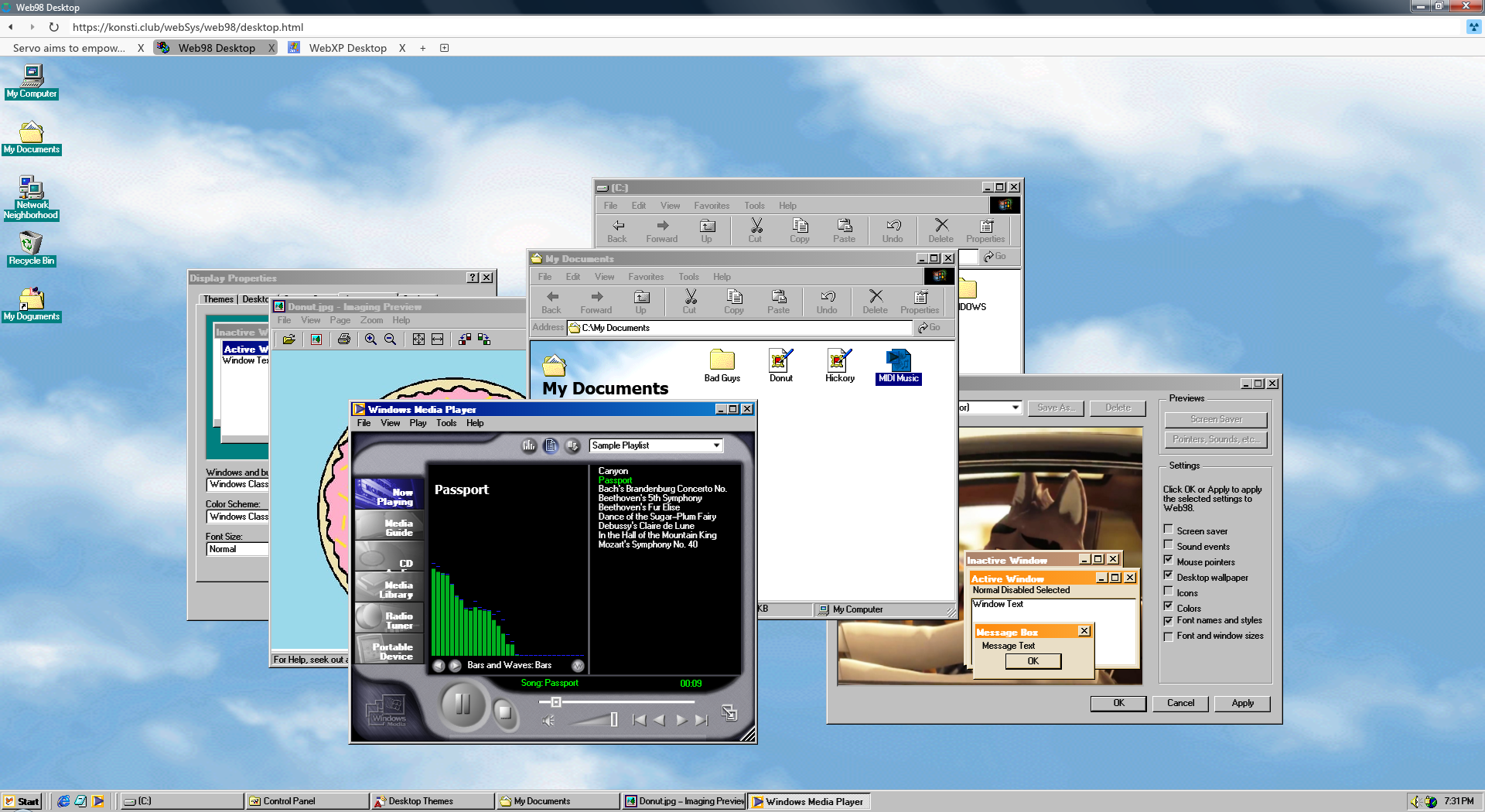Image resolution: width=1485 pixels, height=812 pixels.
Task: Open the Favorites menu in My Documents
Action: [646, 277]
